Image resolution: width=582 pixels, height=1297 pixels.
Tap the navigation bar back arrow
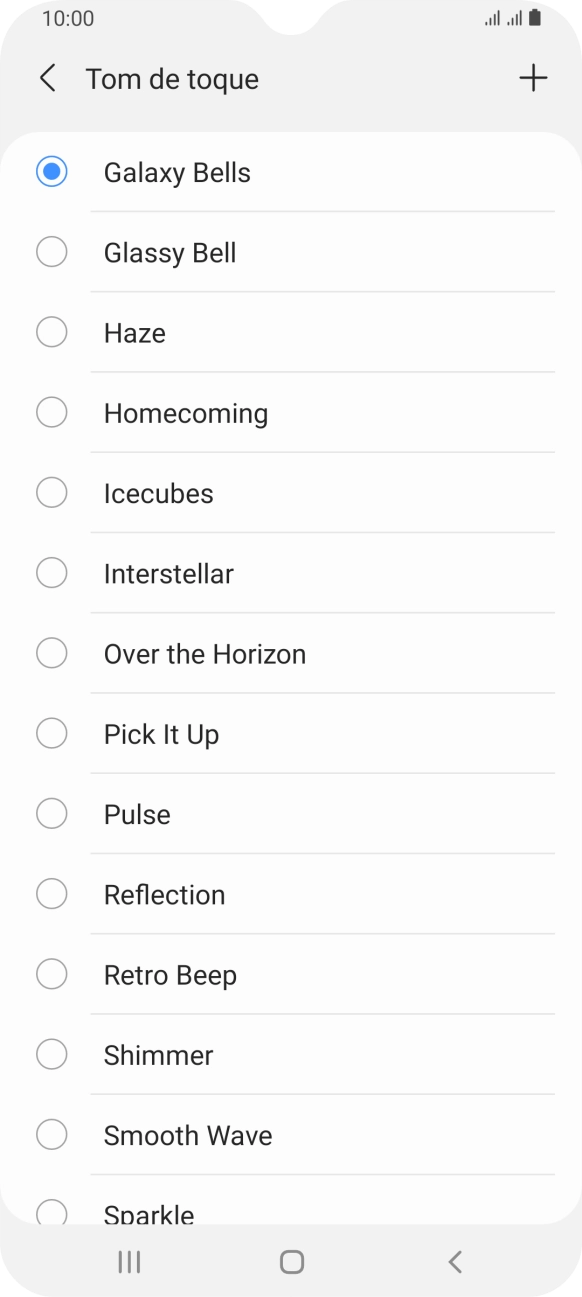pos(455,1262)
